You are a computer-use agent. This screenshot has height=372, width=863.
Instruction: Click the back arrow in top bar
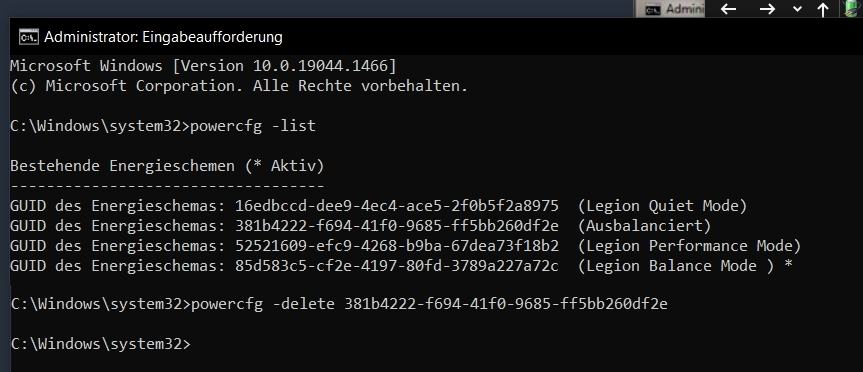coord(728,9)
